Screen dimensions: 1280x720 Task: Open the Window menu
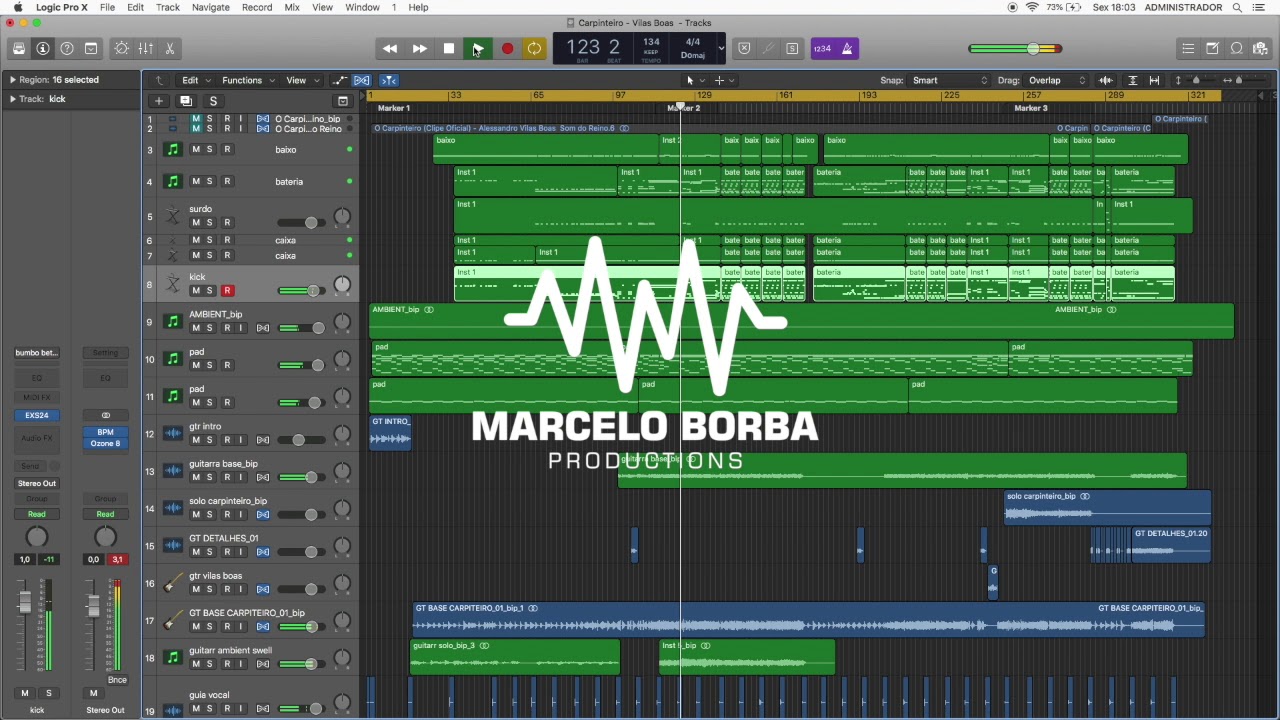click(x=362, y=7)
